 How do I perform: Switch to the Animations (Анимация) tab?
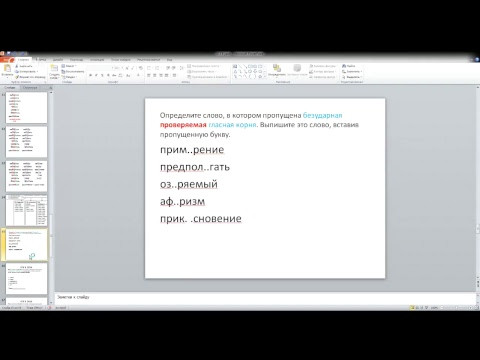[x=97, y=60]
